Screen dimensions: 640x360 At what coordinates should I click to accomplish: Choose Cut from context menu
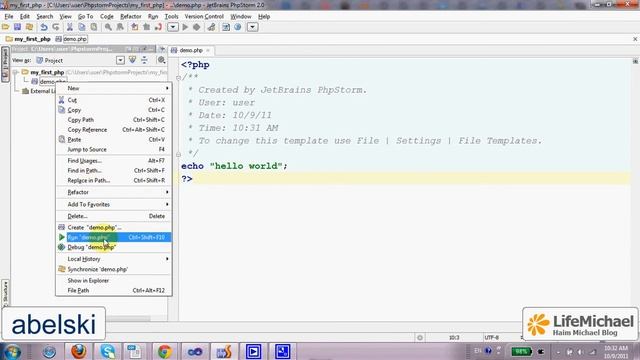(x=114, y=100)
